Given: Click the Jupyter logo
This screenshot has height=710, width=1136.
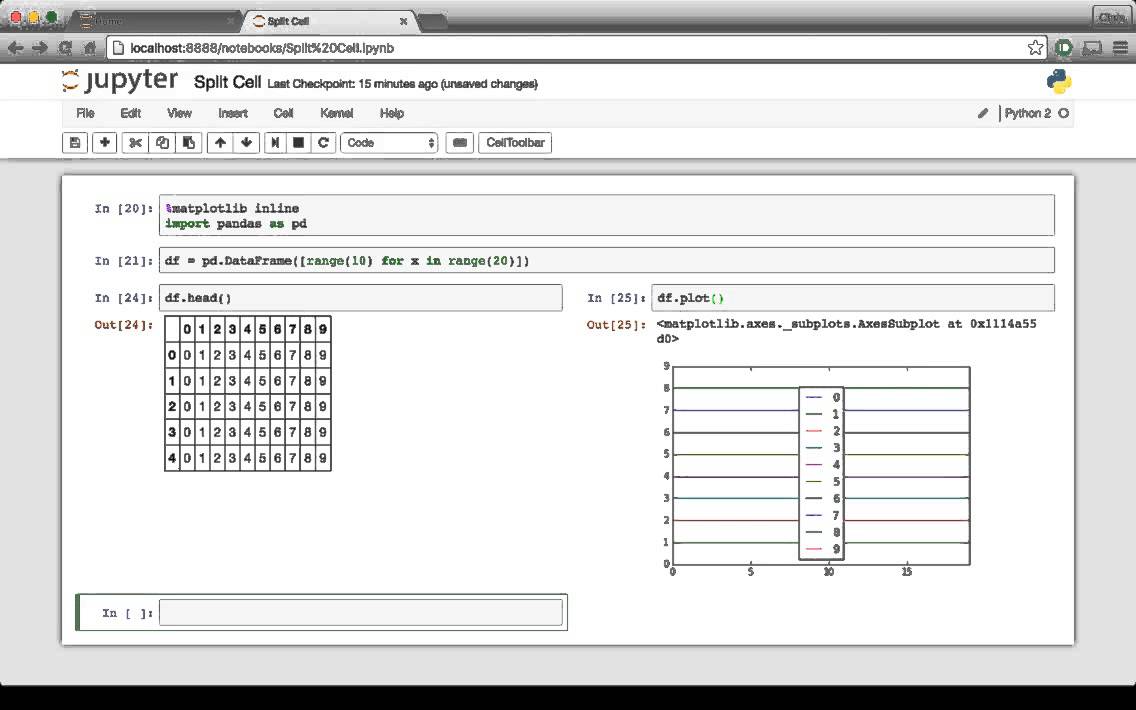Looking at the screenshot, I should 120,80.
